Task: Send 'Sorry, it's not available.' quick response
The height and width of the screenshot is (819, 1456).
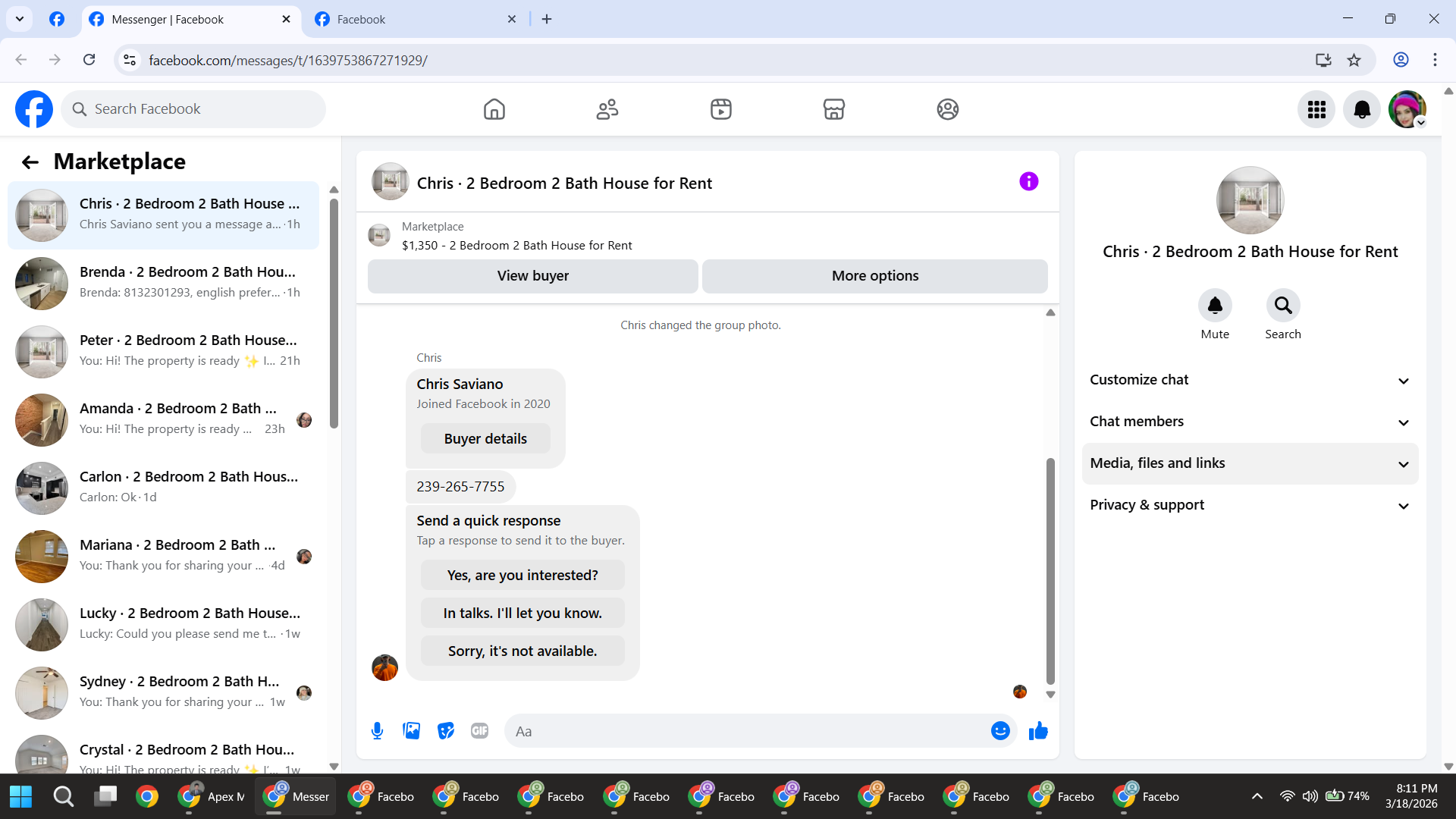Action: (522, 651)
